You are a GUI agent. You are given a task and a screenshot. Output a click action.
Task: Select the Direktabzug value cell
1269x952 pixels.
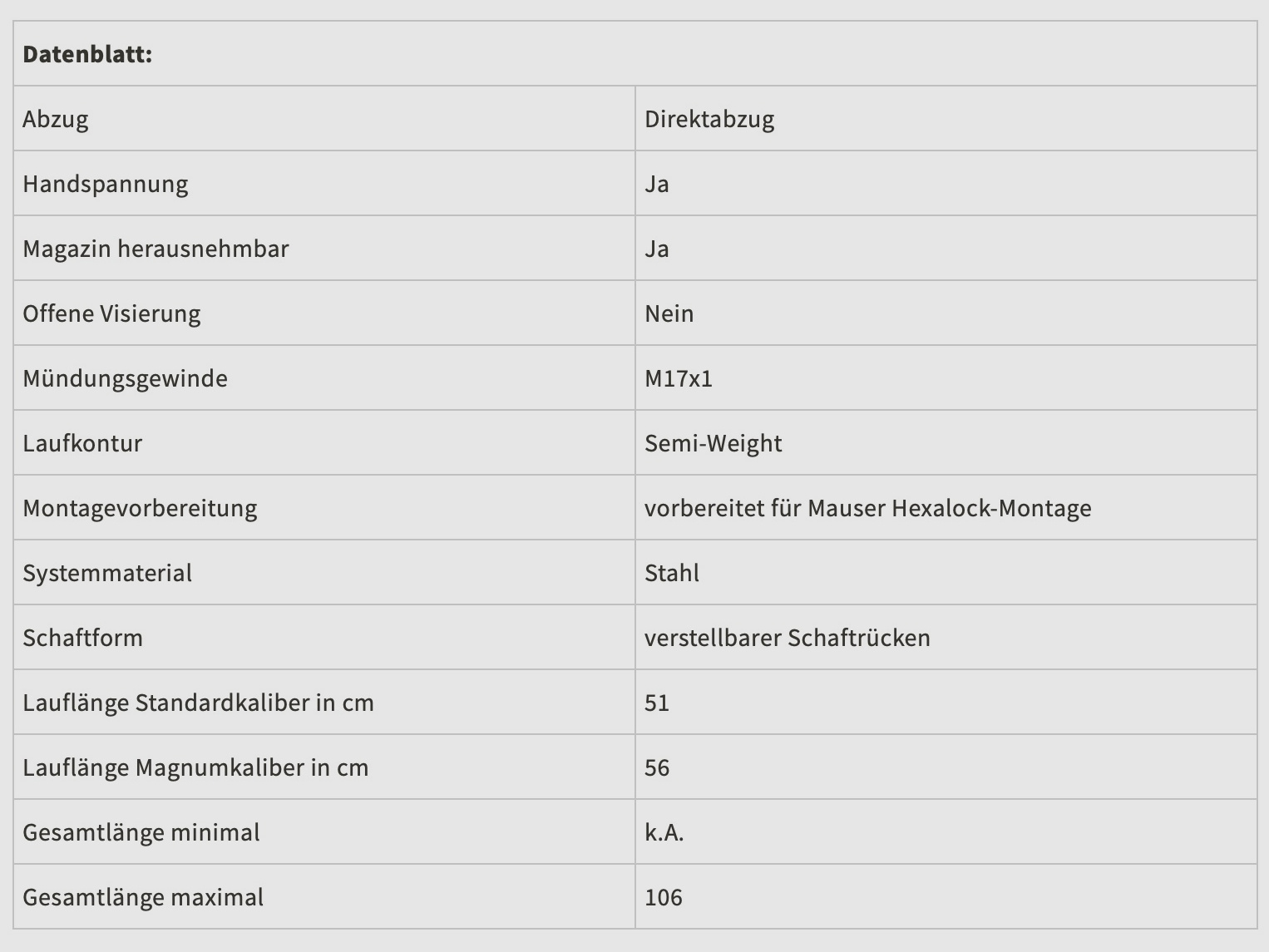709,119
